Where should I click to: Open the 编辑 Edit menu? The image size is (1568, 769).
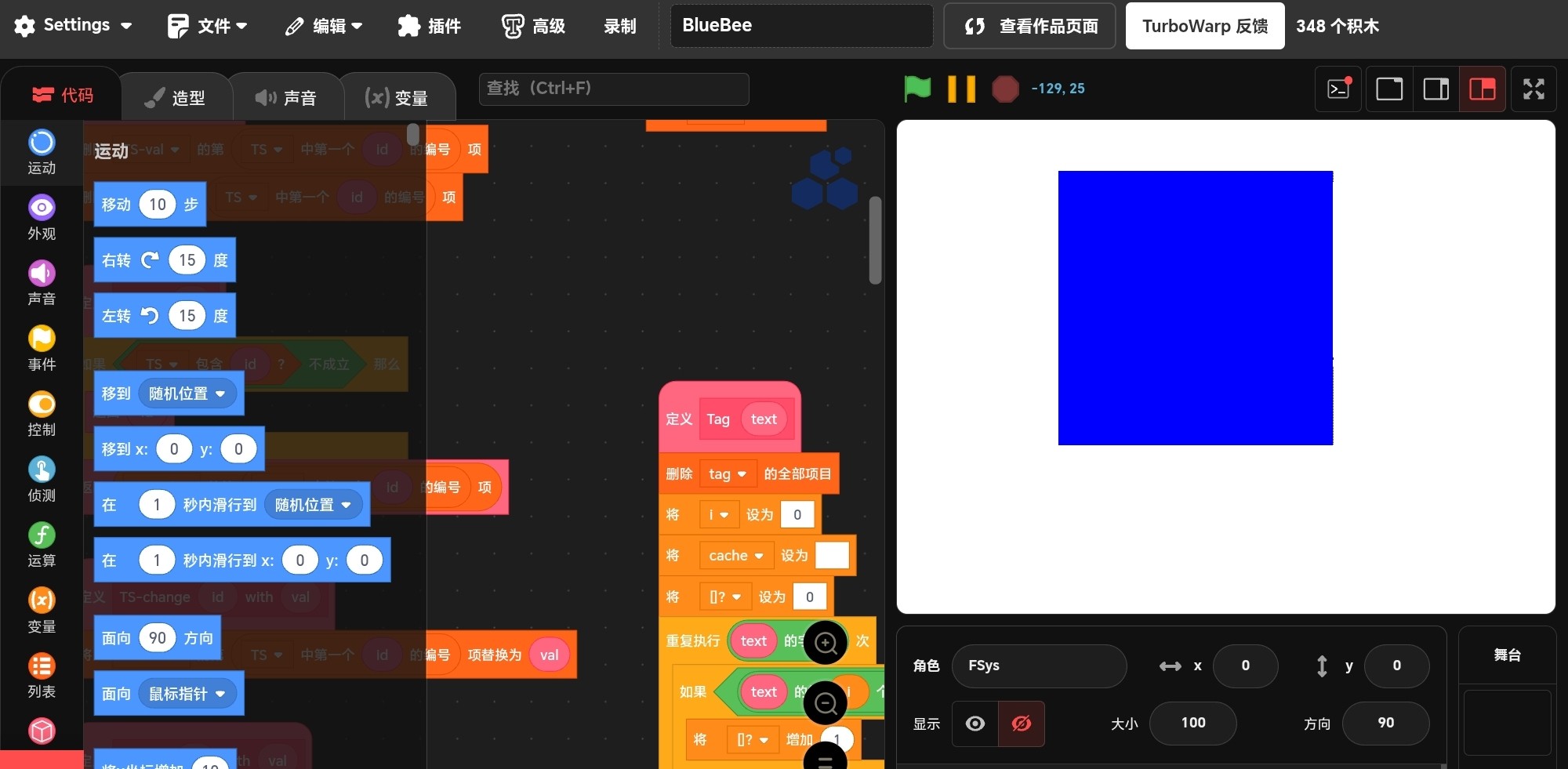[x=324, y=26]
